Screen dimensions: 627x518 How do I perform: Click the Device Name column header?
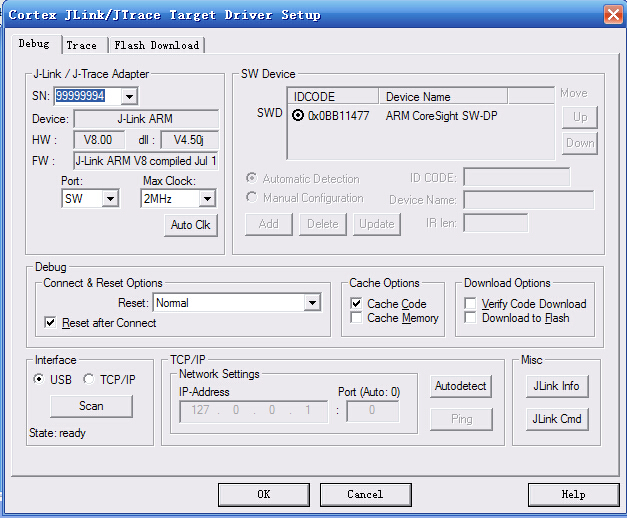click(x=443, y=96)
